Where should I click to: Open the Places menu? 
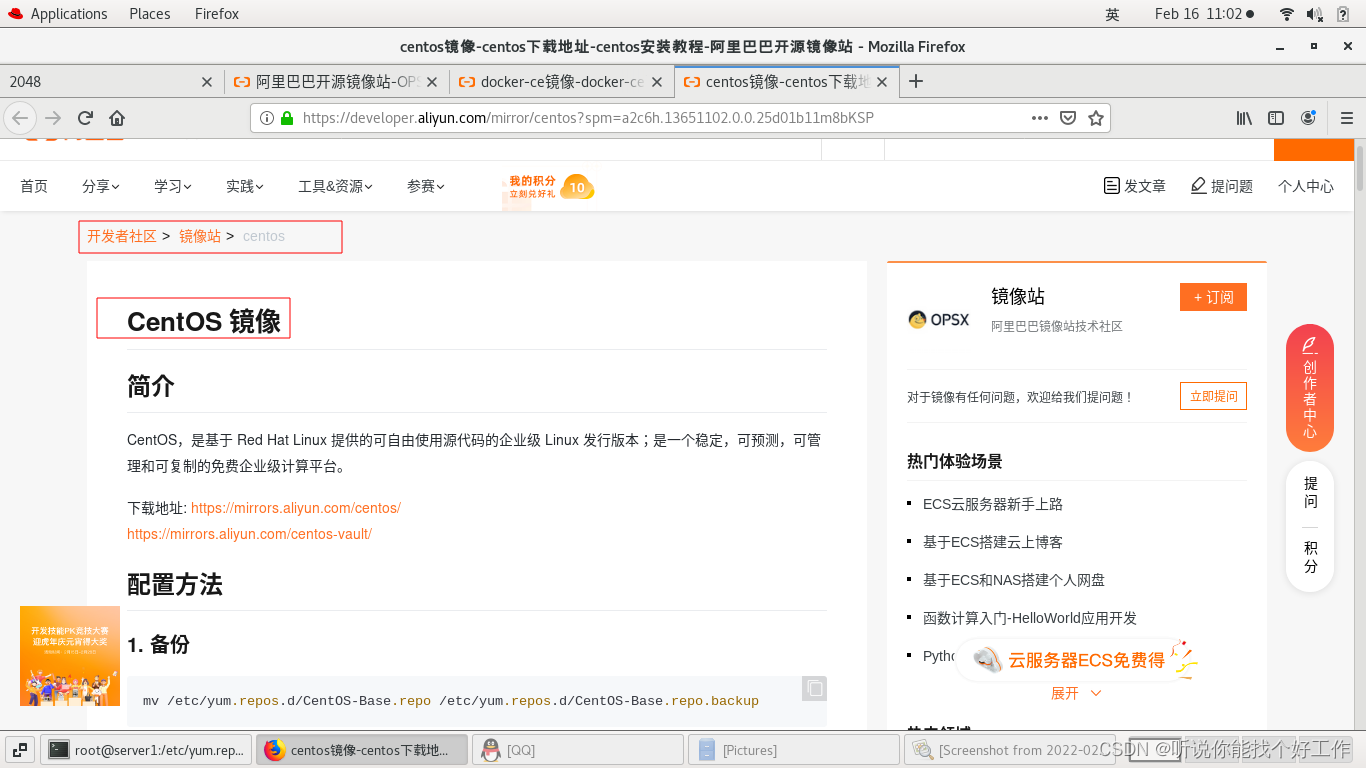[150, 14]
